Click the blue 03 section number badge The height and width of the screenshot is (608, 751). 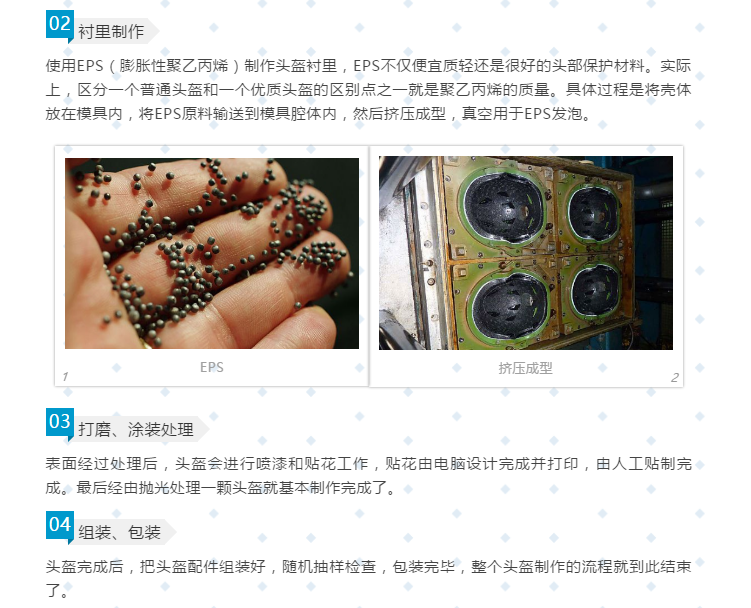60,422
